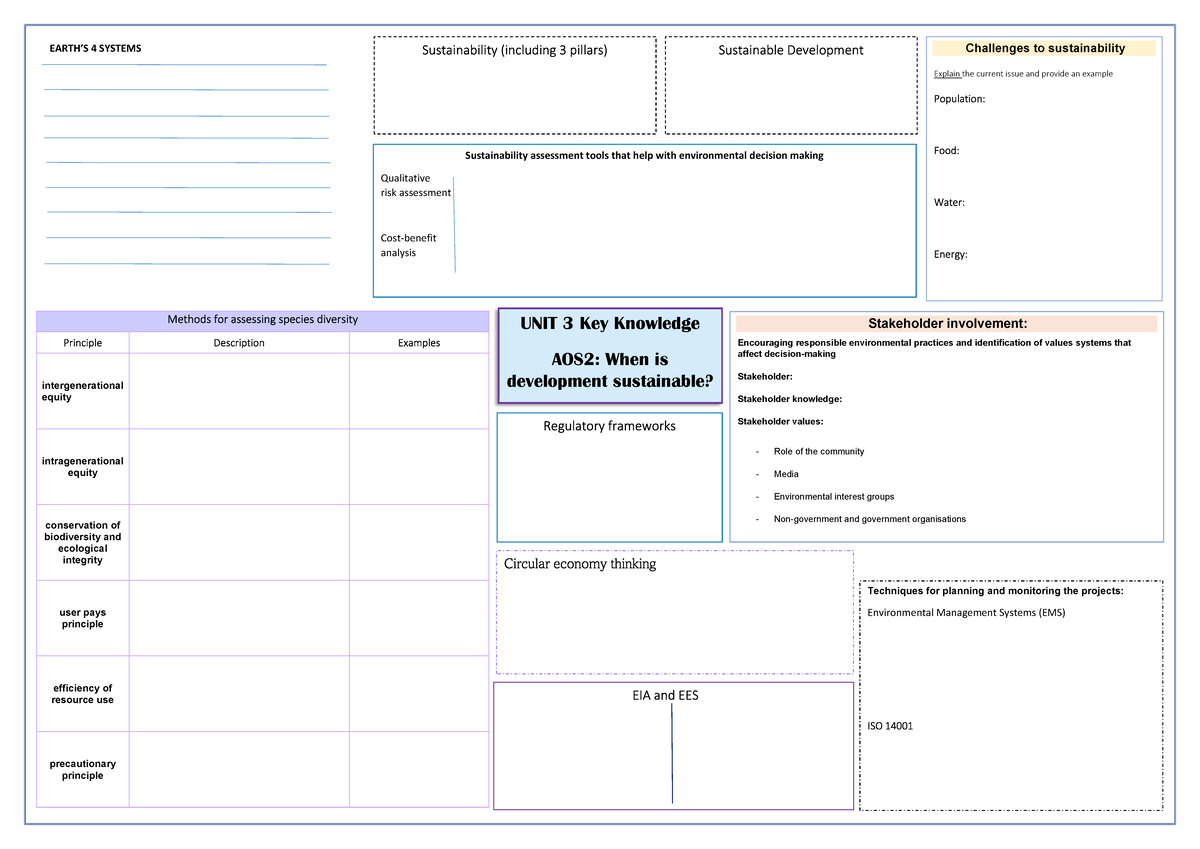Click the 'Stakeholder:' label
1200x849 pixels.
765,377
